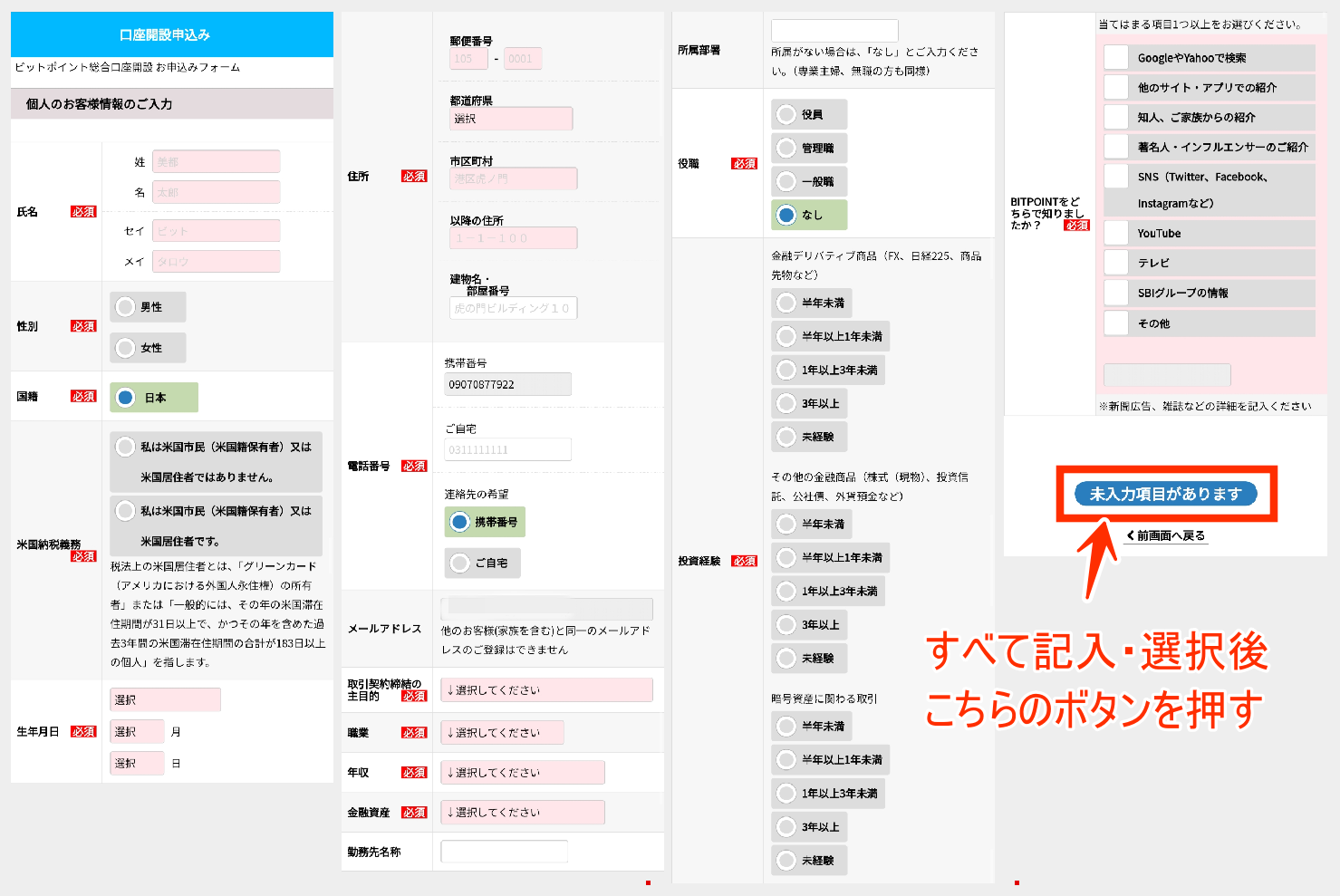The height and width of the screenshot is (896, 1340).
Task: Open the 職業 occupation dropdown
Action: [x=502, y=732]
